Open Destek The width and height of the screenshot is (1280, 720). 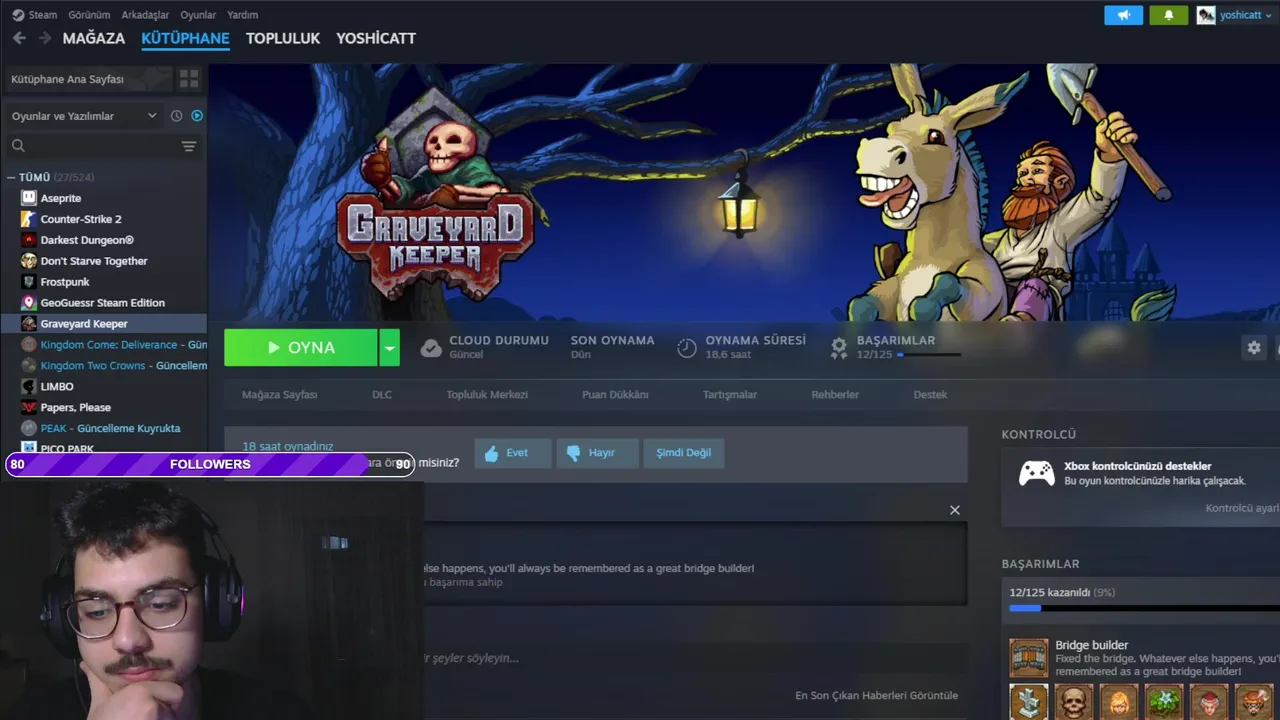point(930,394)
